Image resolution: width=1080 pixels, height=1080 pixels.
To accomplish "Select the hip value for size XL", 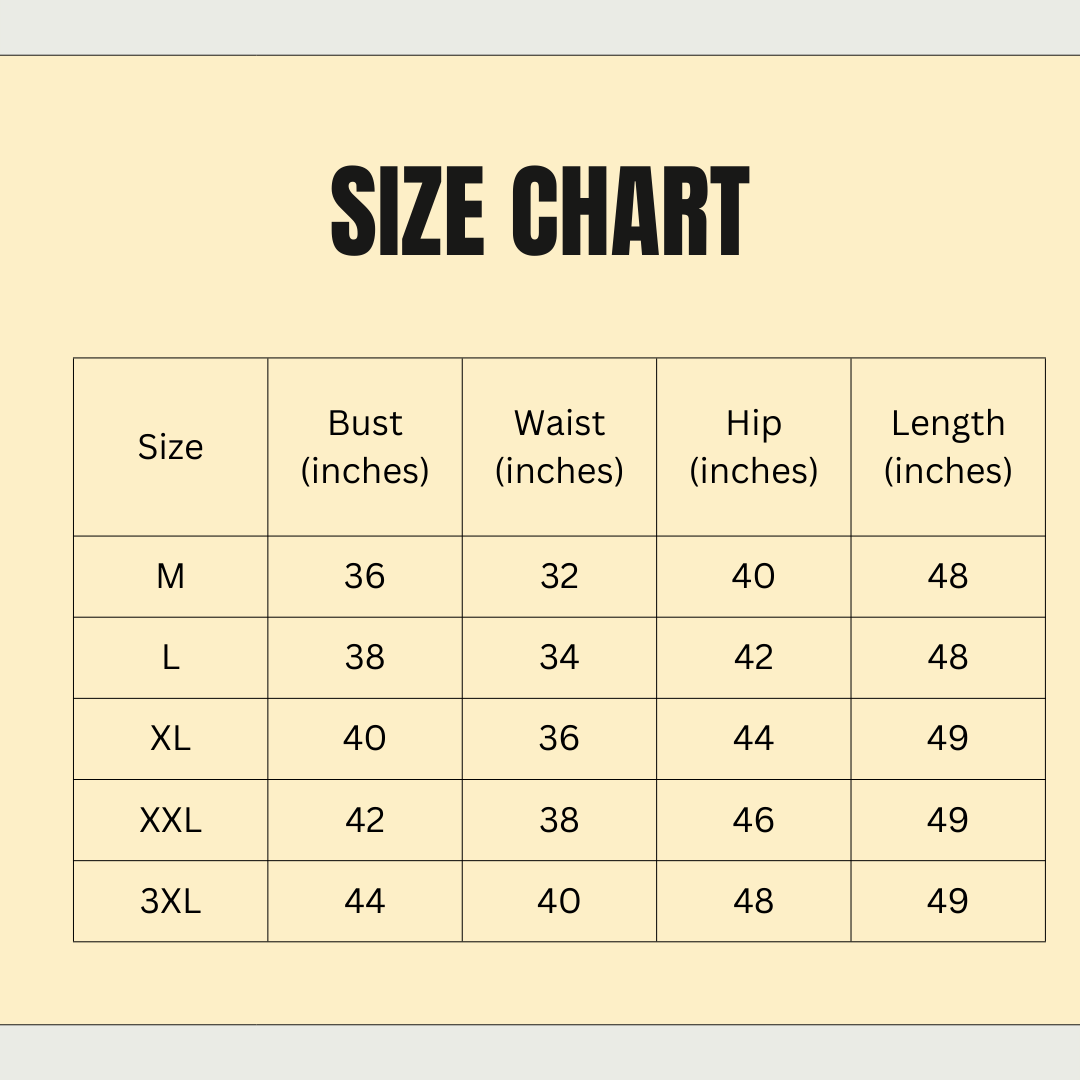I will coord(753,739).
